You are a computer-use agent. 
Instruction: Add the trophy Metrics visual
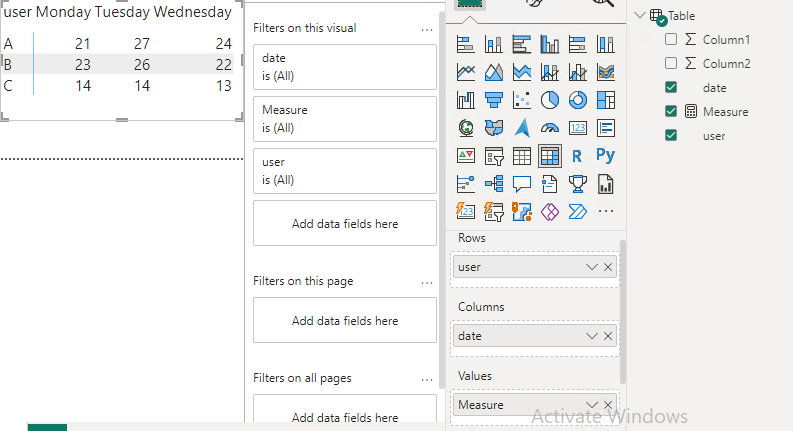point(578,184)
